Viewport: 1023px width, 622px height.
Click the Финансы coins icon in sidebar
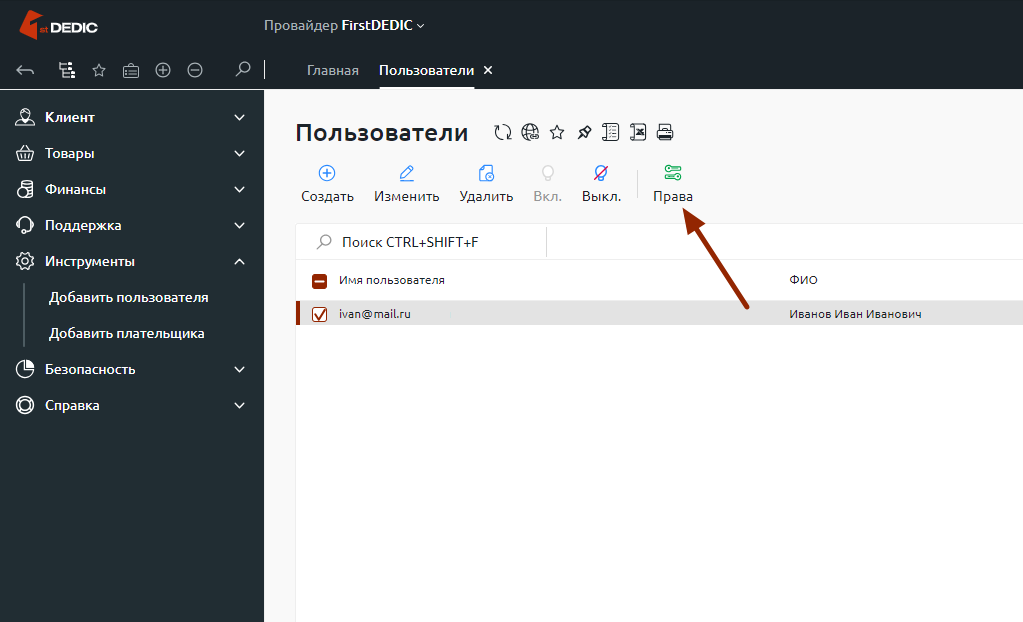tap(25, 189)
